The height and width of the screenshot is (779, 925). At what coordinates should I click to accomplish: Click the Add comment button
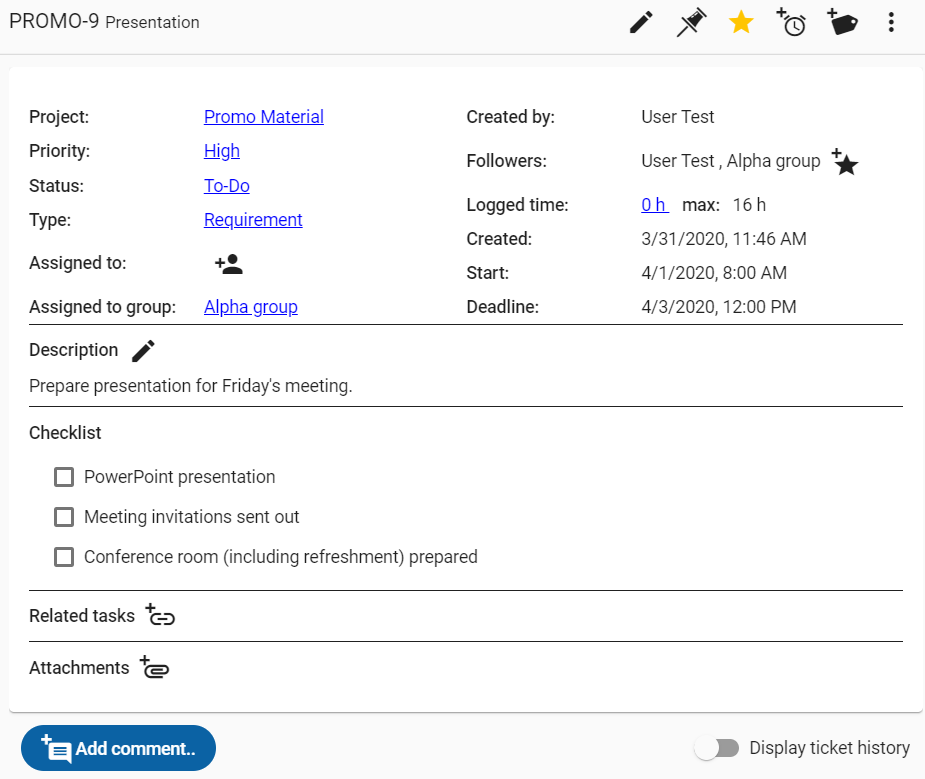pyautogui.click(x=118, y=748)
